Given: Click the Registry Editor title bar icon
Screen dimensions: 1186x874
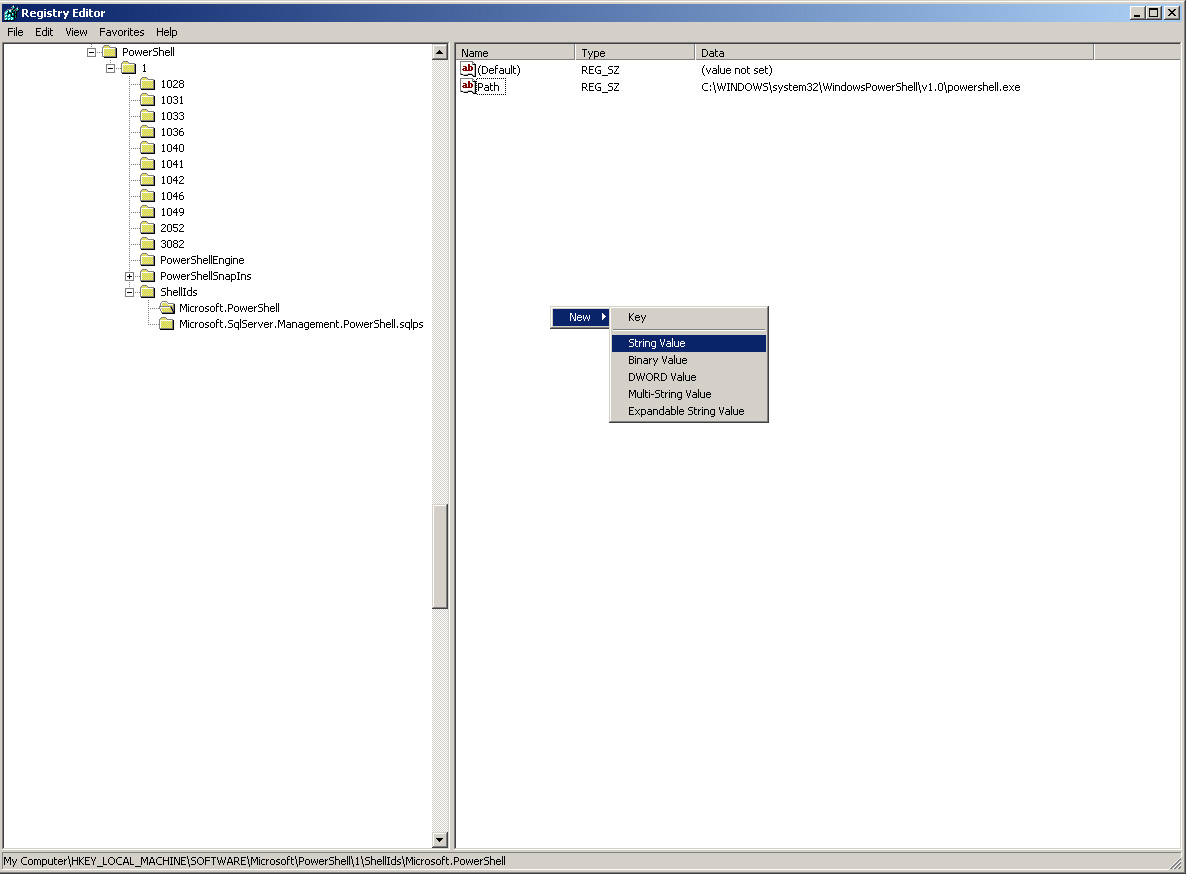Looking at the screenshot, I should tap(11, 13).
